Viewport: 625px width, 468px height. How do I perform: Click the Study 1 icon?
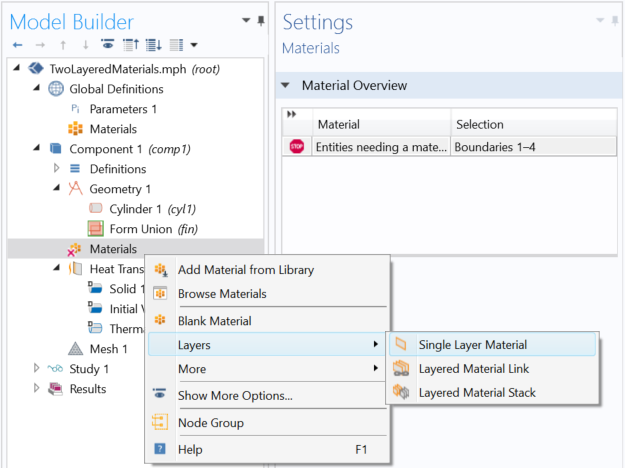click(55, 368)
